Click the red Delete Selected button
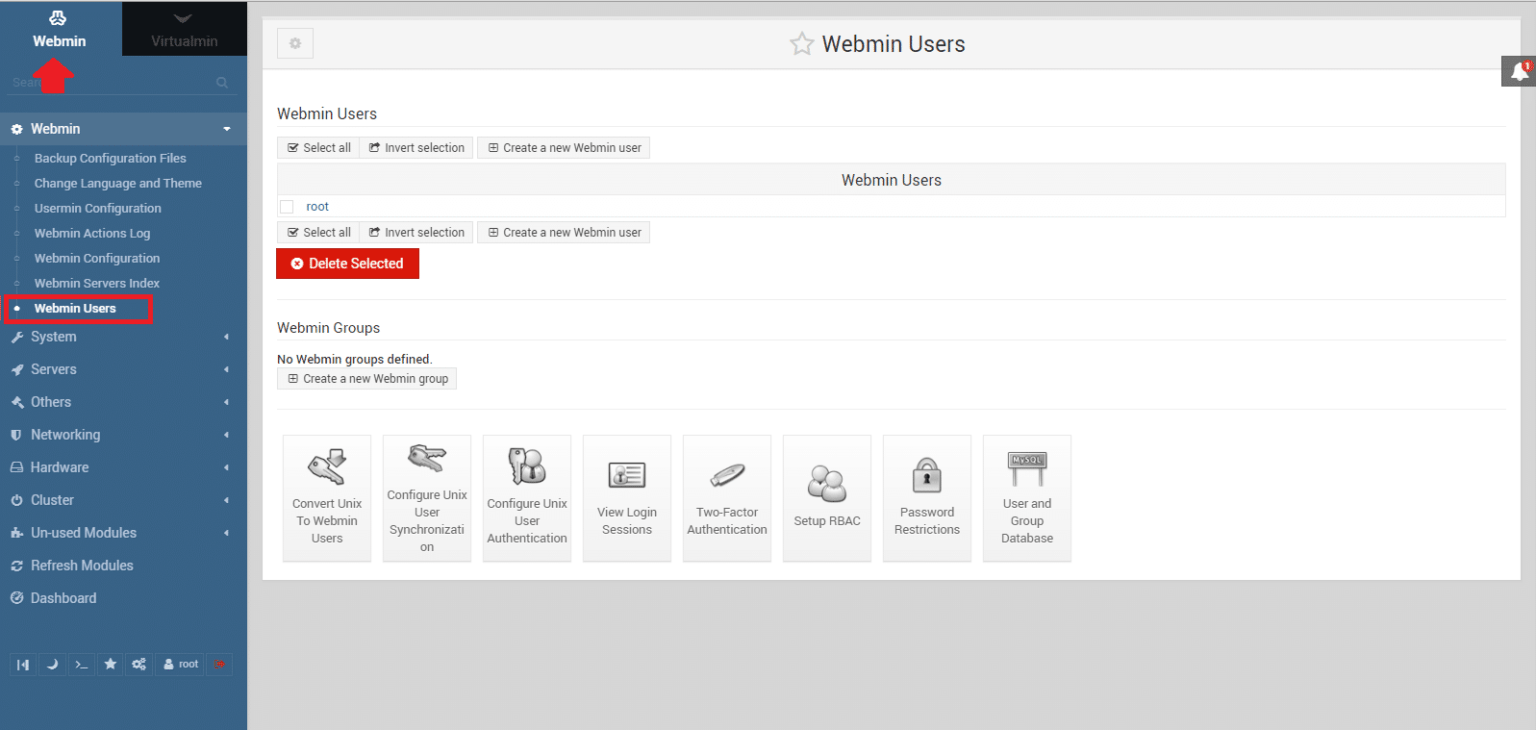Image resolution: width=1536 pixels, height=730 pixels. [x=347, y=264]
